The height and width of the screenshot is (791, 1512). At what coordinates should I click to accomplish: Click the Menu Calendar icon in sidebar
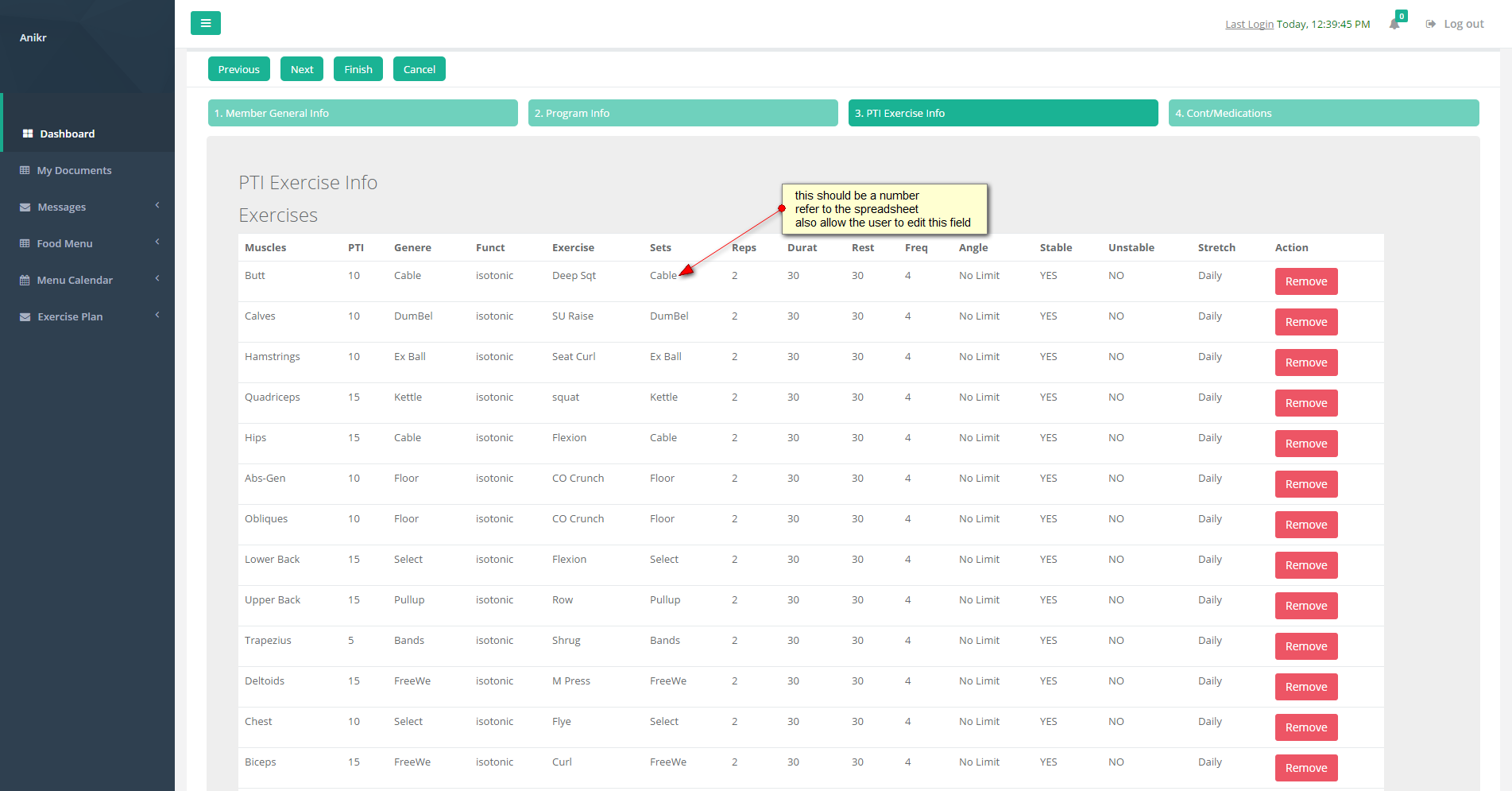[x=25, y=281]
